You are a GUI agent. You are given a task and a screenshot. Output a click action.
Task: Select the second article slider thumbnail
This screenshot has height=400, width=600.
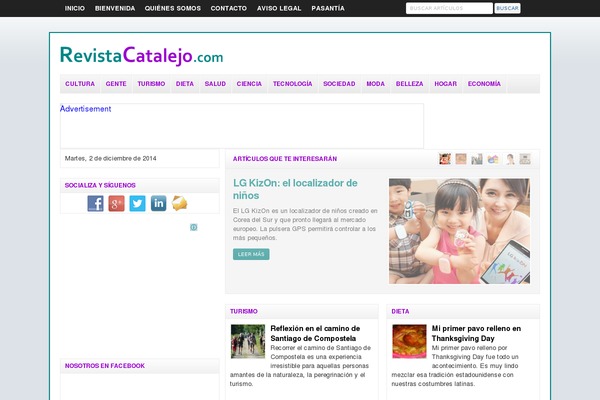coord(461,158)
